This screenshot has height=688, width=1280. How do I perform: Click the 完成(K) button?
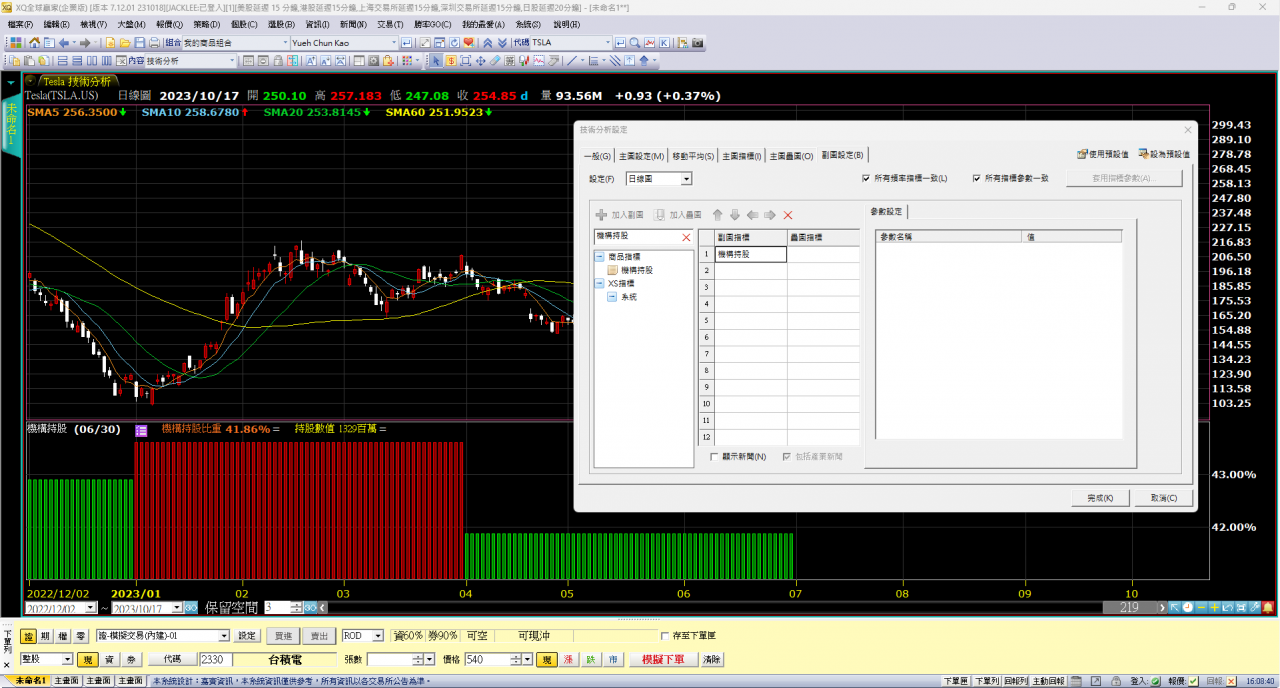click(x=1100, y=498)
